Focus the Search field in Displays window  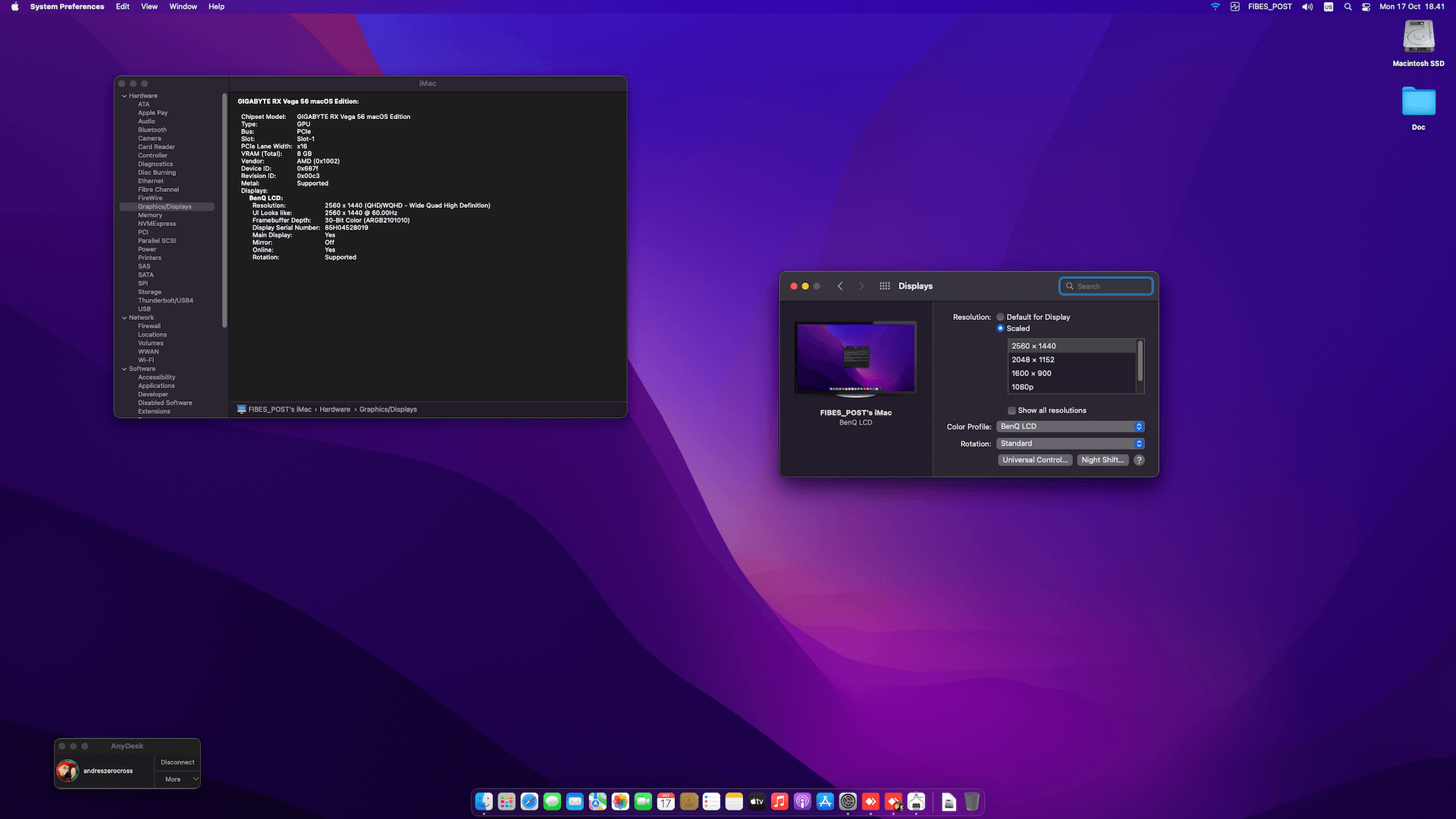pos(1106,286)
